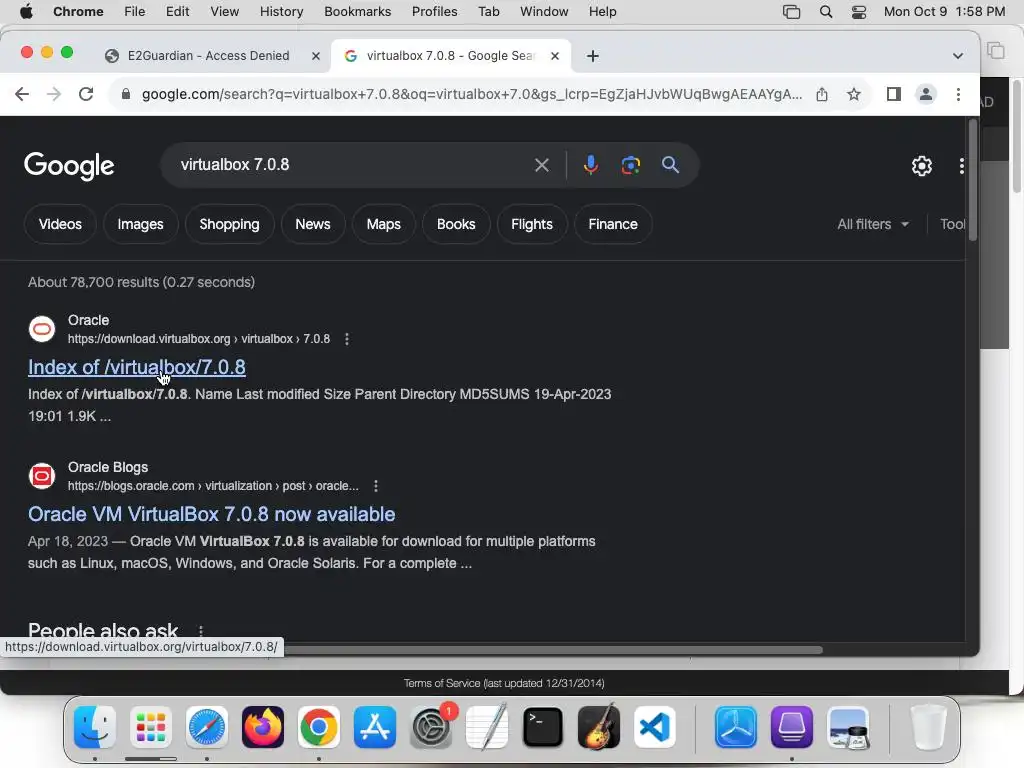Open Google quick settings gear
The image size is (1024, 768).
tap(921, 166)
